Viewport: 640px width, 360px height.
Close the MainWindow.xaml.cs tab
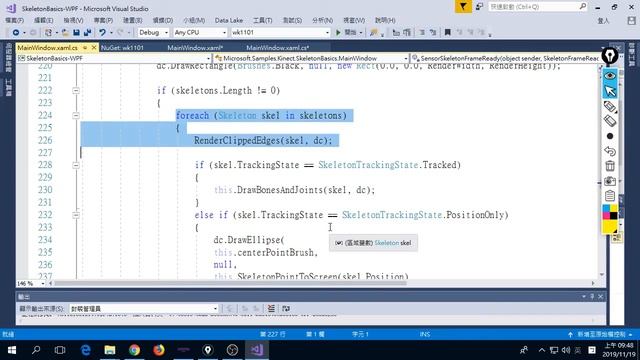pos(94,48)
